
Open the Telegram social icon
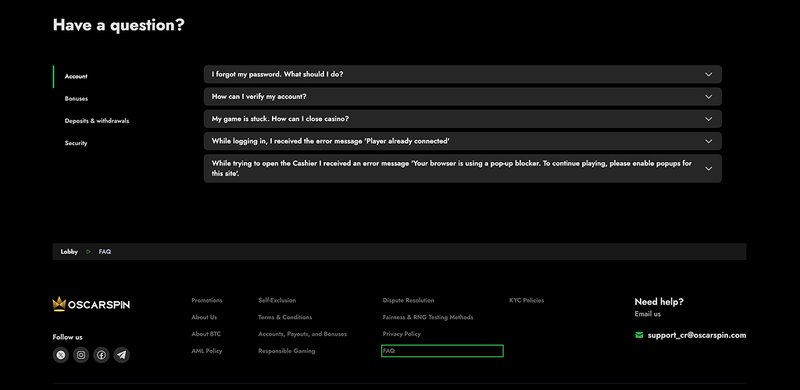121,355
